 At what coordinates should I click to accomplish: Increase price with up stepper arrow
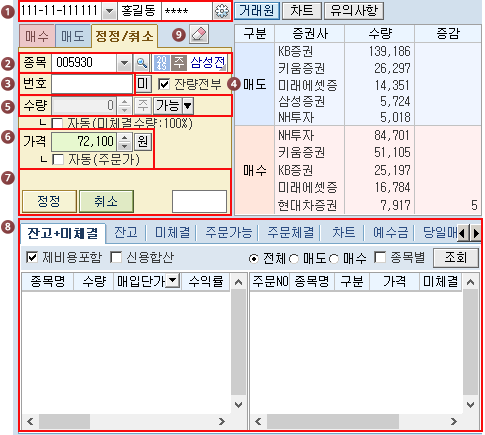(x=124, y=137)
